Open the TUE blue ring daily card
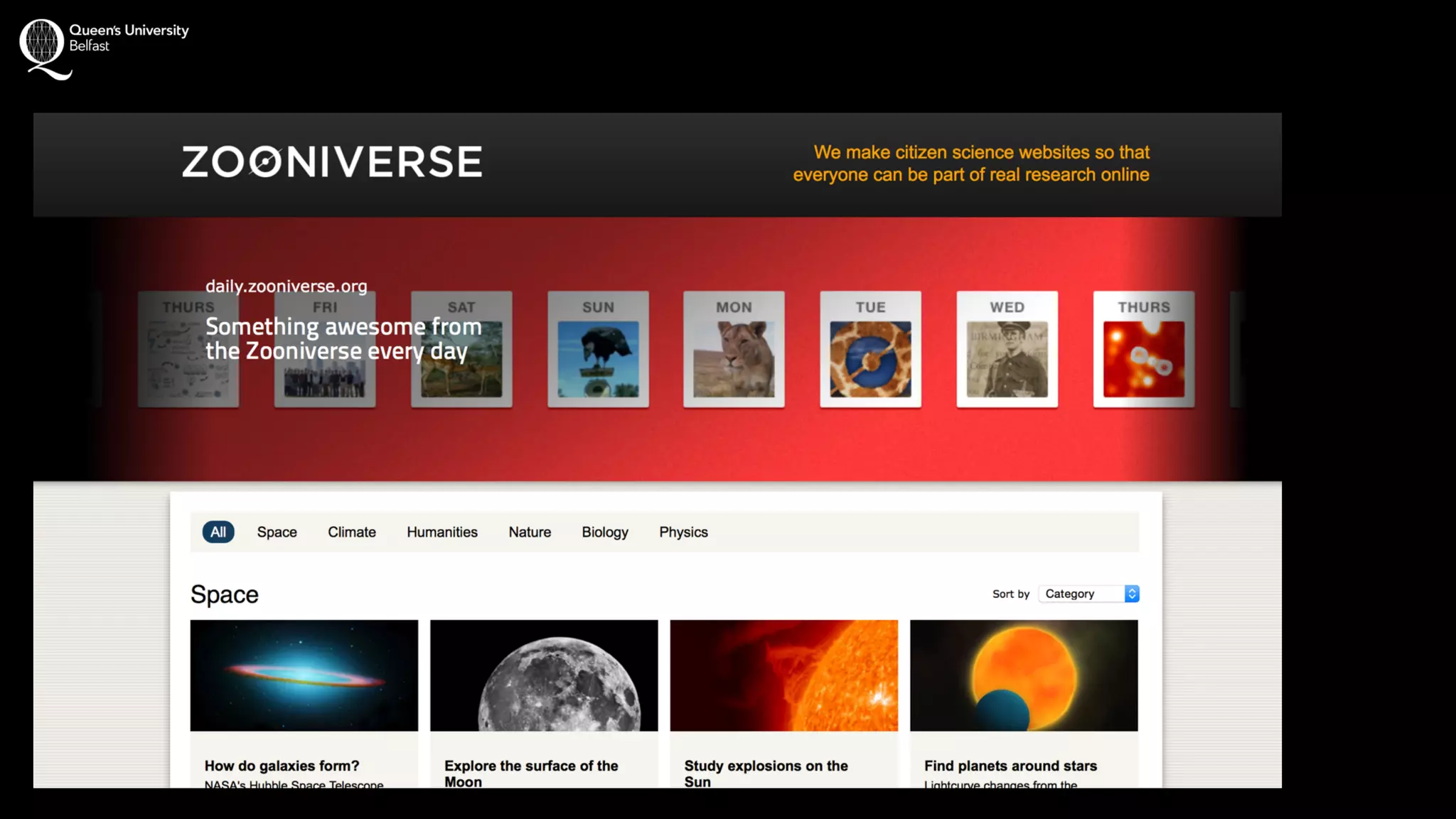Viewport: 1456px width, 819px height. [x=870, y=350]
